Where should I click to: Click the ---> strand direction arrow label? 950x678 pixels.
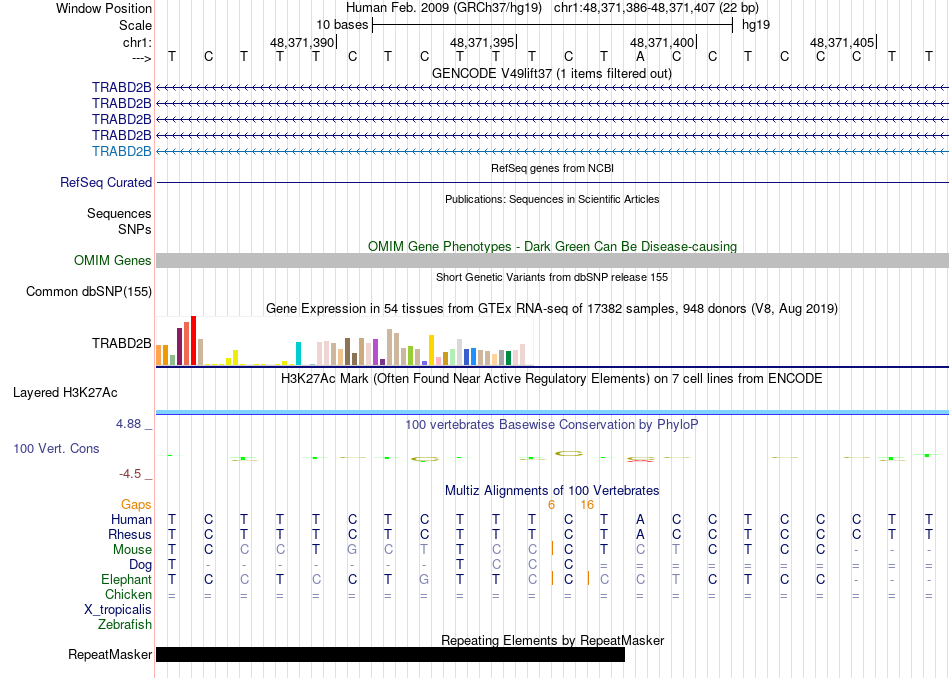[x=142, y=58]
